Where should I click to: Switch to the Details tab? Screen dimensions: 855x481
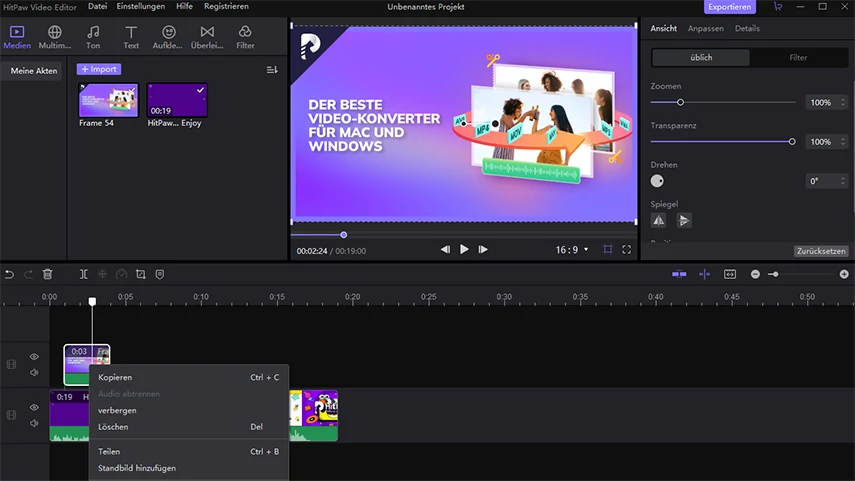747,28
